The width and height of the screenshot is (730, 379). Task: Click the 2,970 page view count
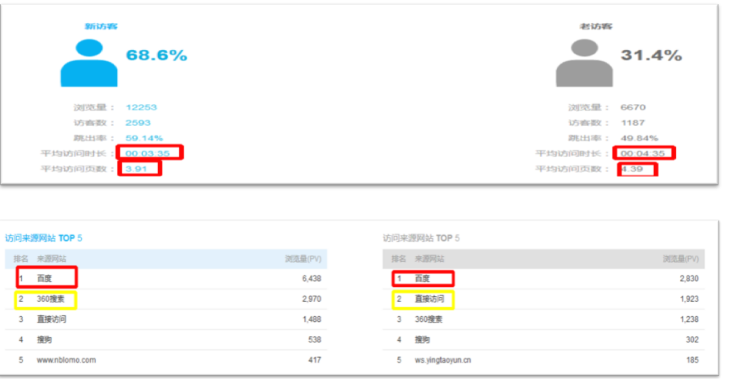tap(311, 299)
